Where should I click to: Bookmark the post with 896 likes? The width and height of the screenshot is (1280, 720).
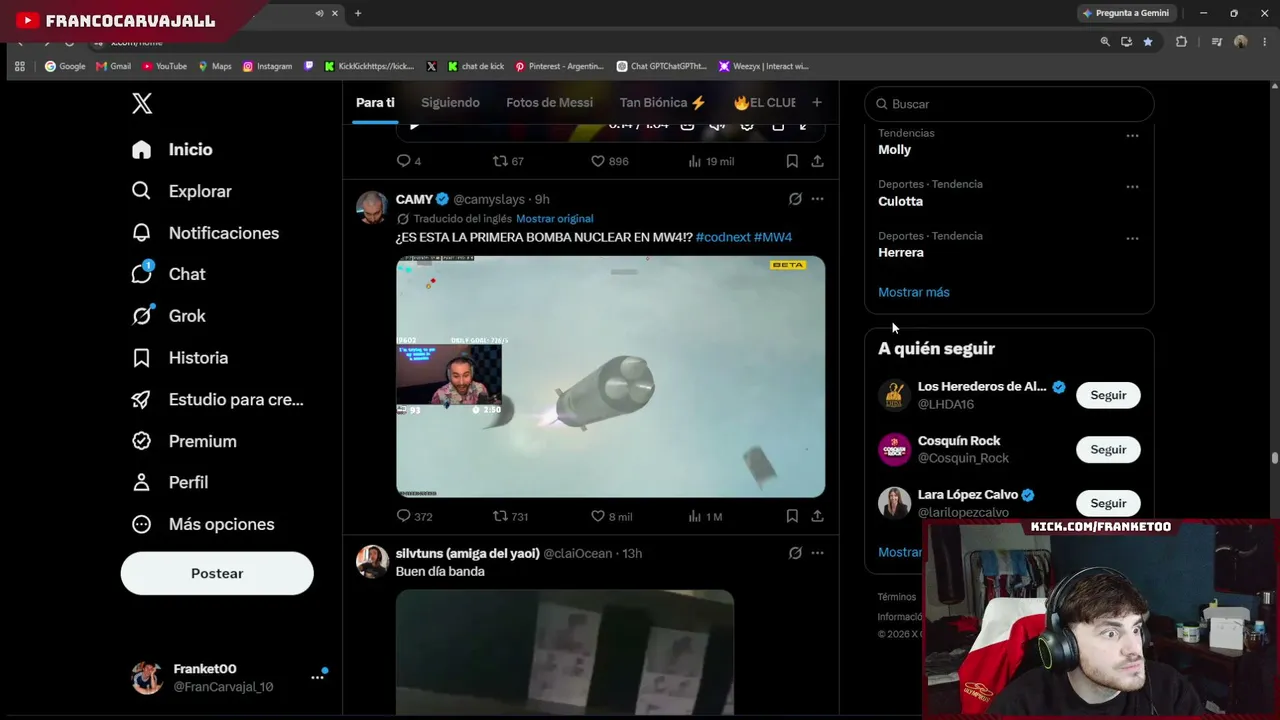792,161
